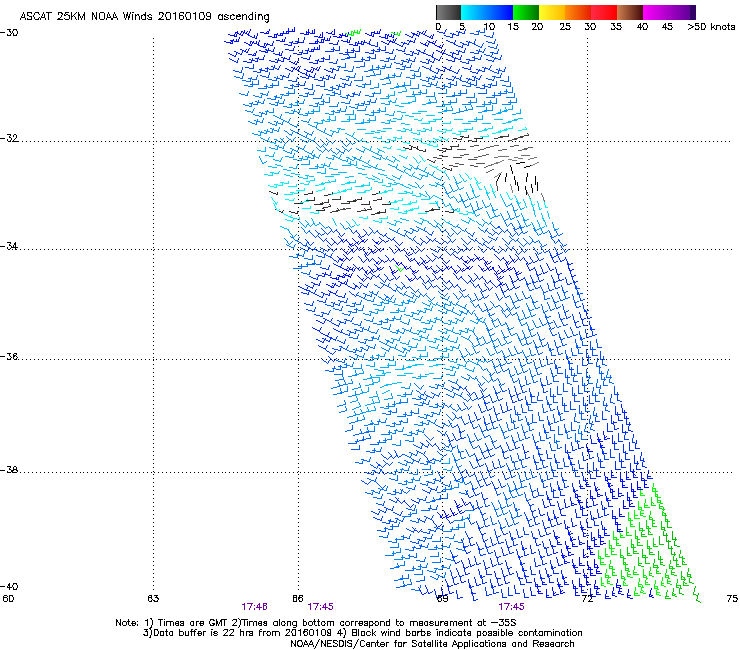740x650 pixels.
Task: Pick the brown 35-40 knots legend segment
Action: point(630,12)
